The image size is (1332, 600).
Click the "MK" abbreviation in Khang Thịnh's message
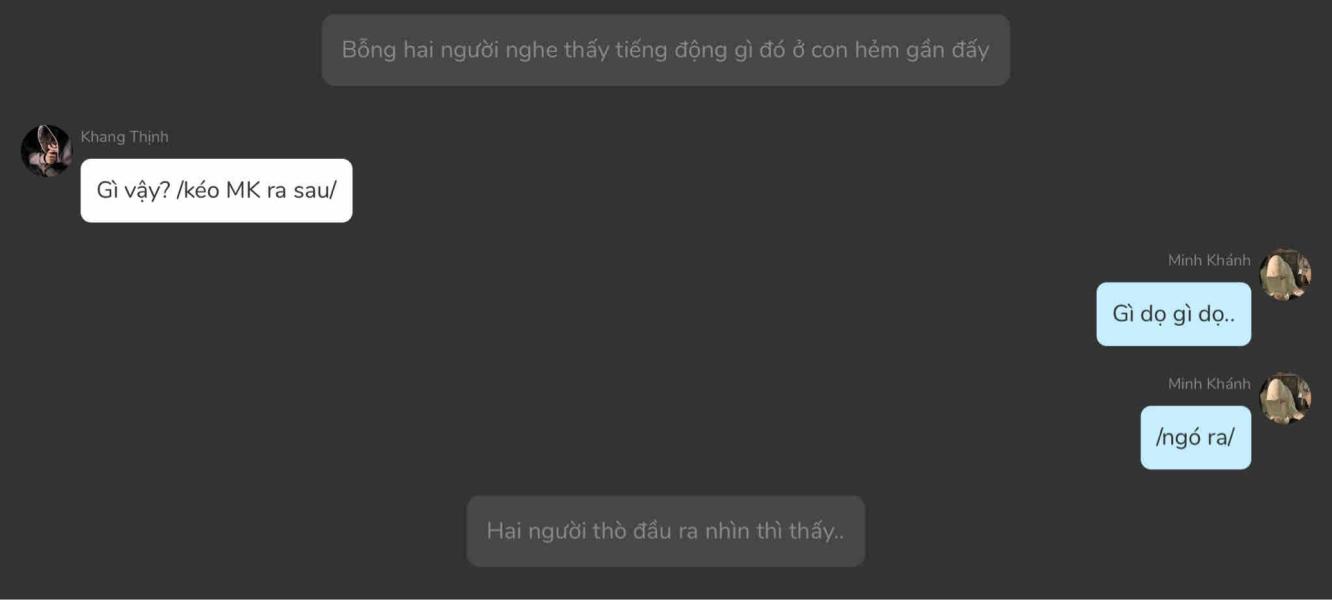(x=243, y=190)
